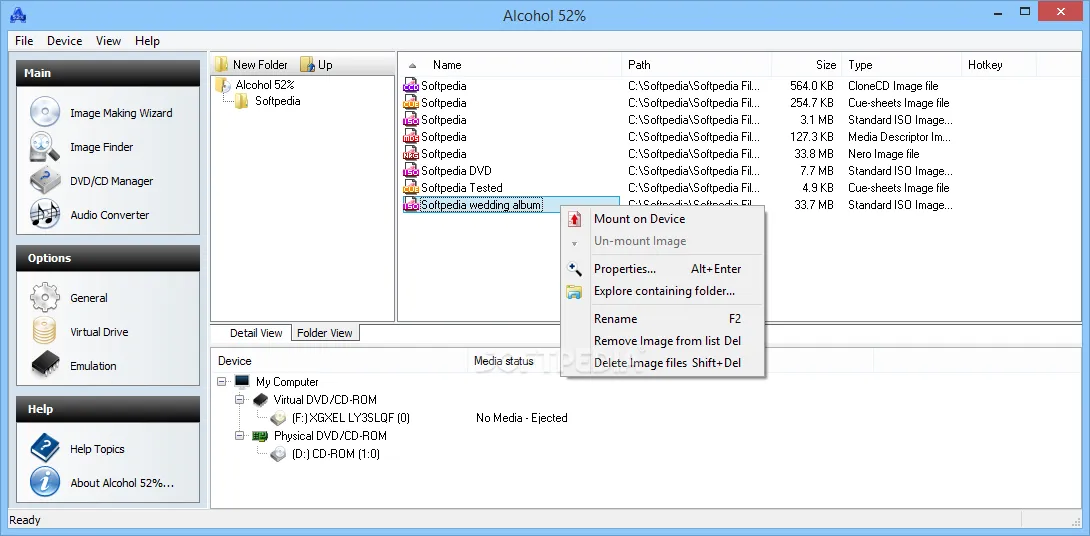Viewport: 1090px width, 536px height.
Task: Collapse the Physical DVD/CD-ROM node
Action: pyautogui.click(x=240, y=436)
